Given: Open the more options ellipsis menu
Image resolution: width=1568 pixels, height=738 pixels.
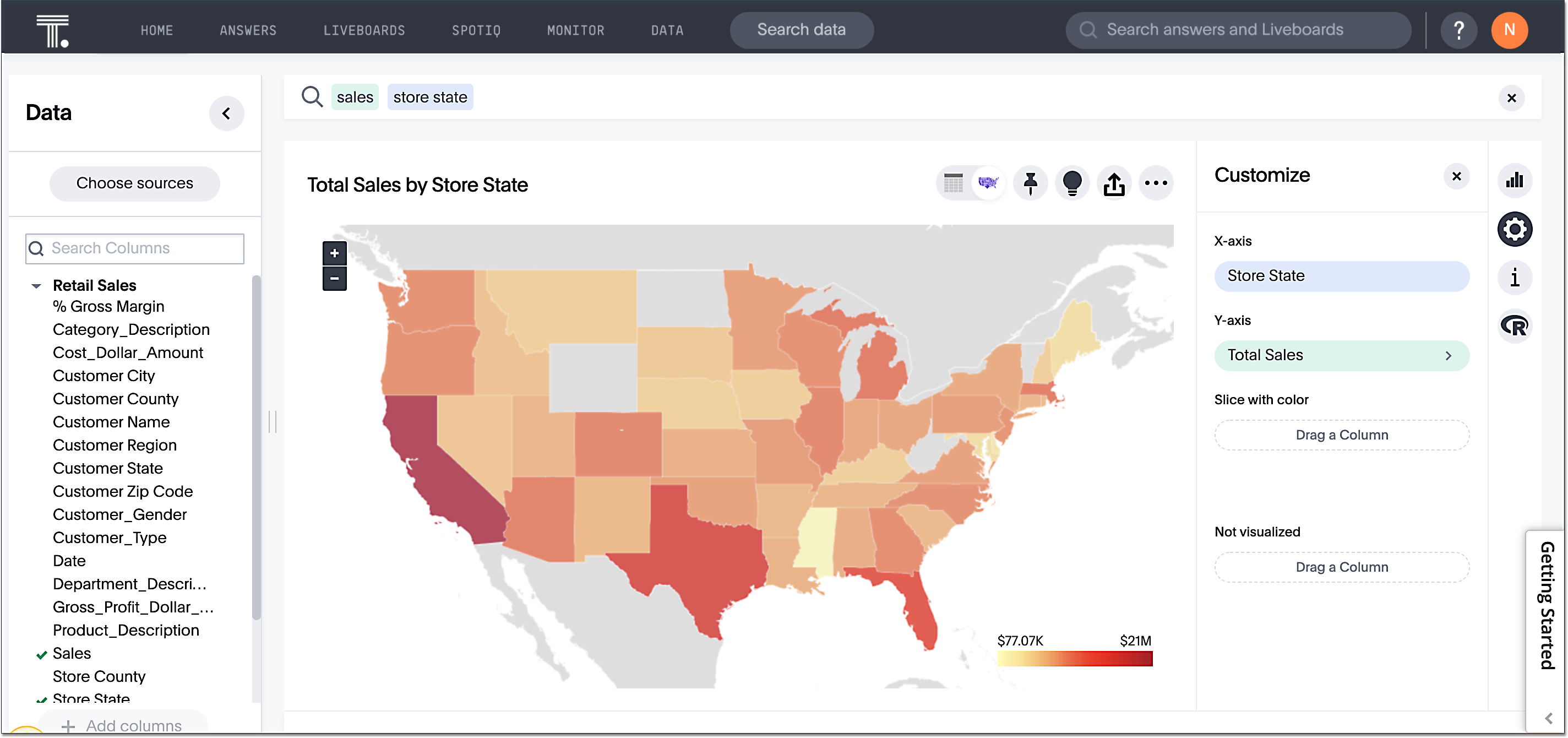Looking at the screenshot, I should point(1156,183).
